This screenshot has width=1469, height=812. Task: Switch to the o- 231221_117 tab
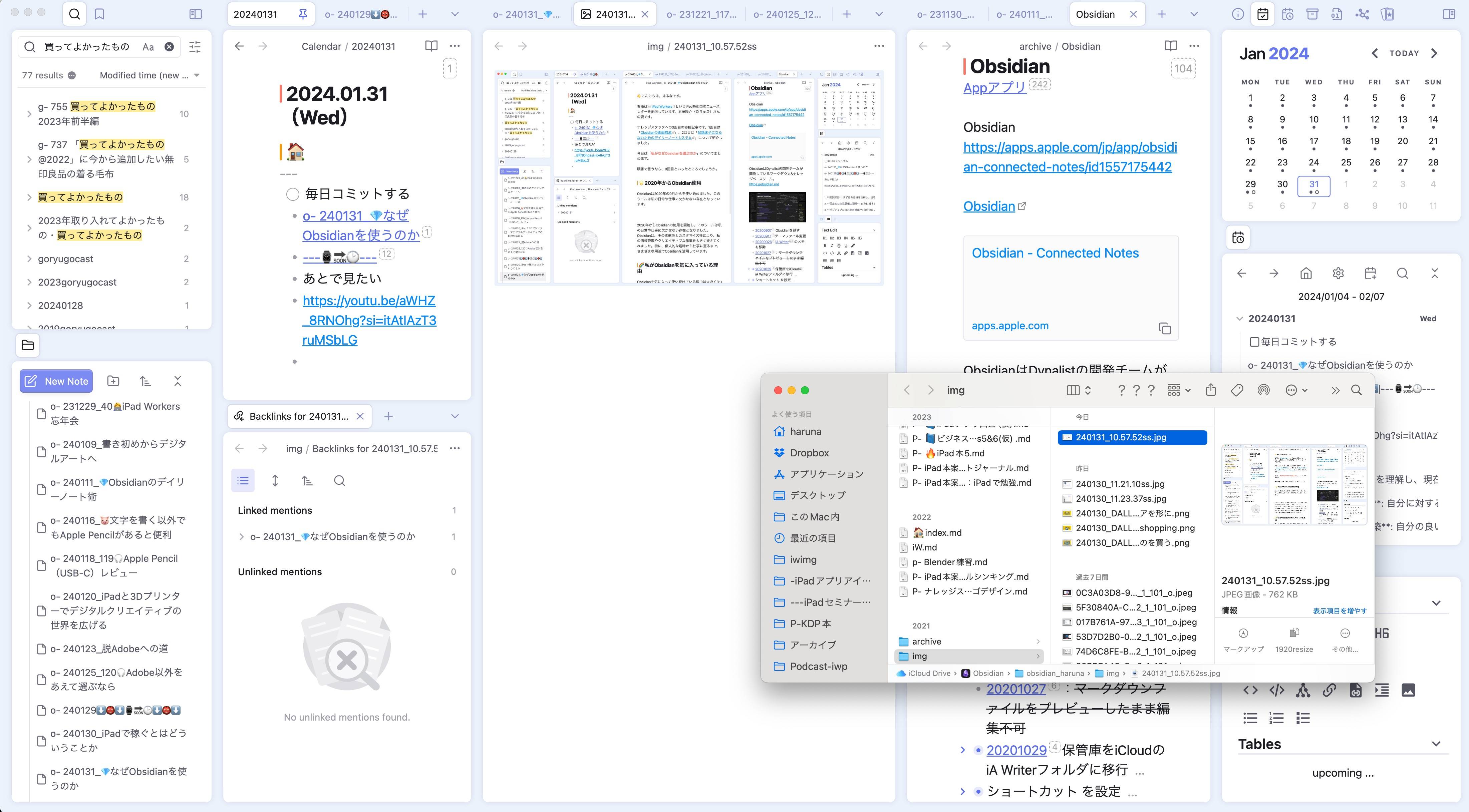point(701,14)
